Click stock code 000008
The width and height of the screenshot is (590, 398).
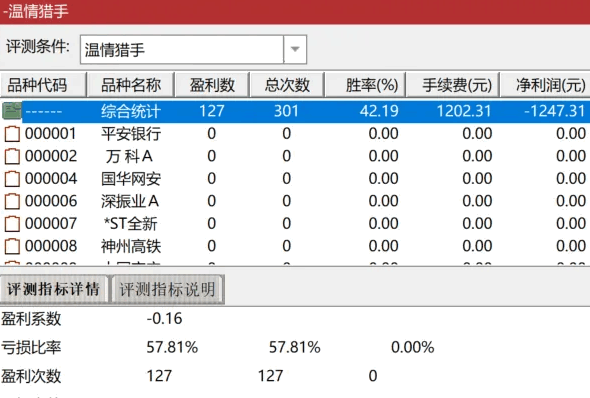pyautogui.click(x=51, y=246)
